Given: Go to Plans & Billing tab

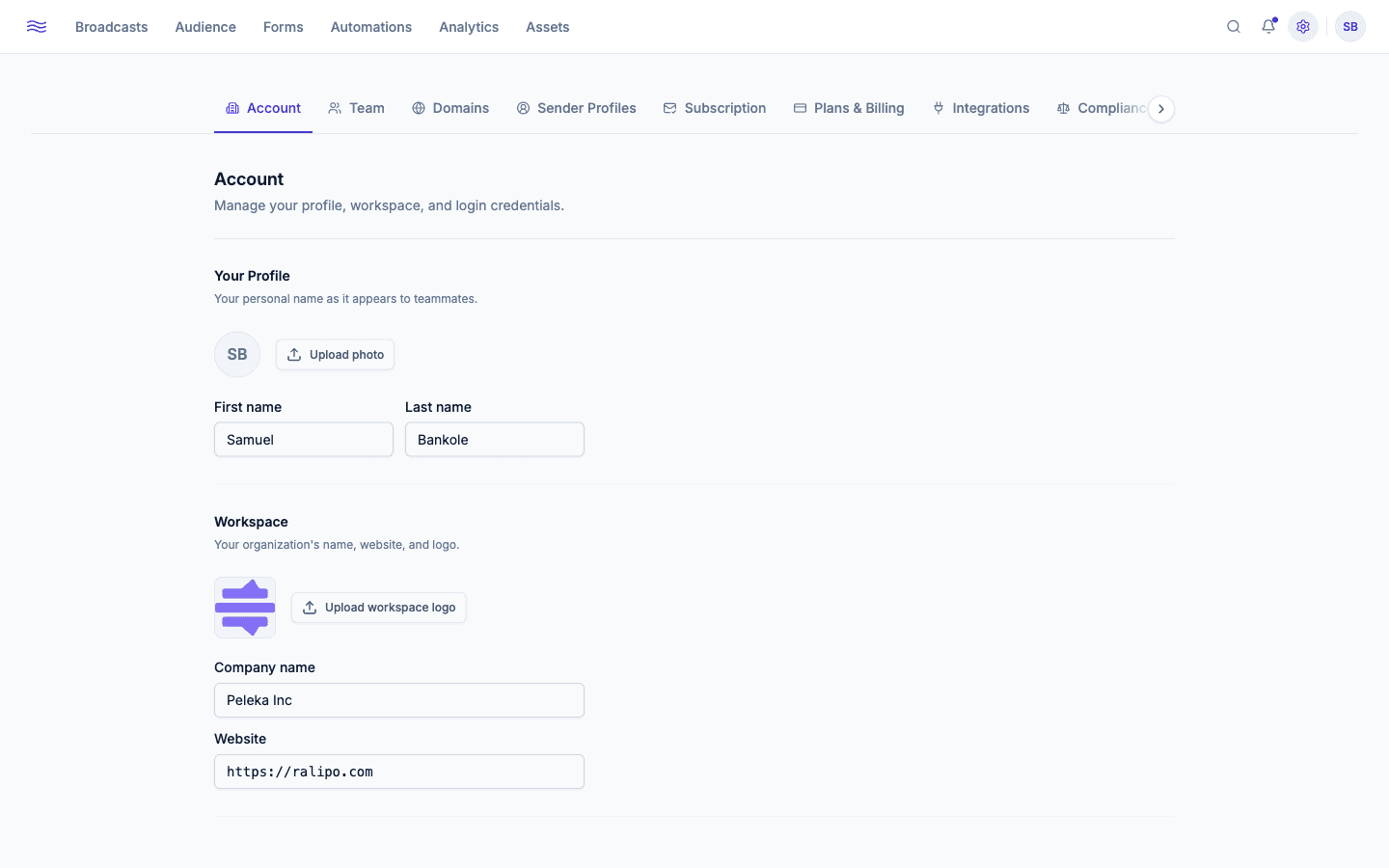Looking at the screenshot, I should tap(849, 108).
